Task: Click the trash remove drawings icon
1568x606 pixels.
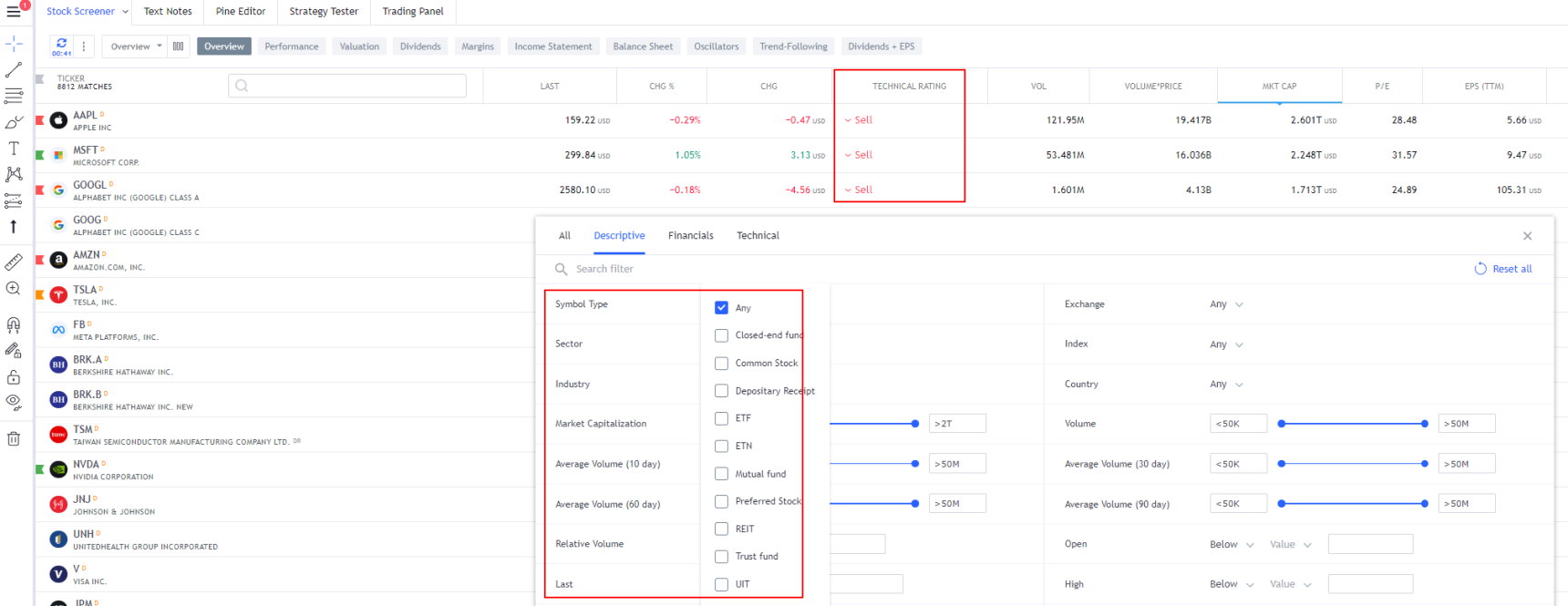Action: pyautogui.click(x=14, y=438)
